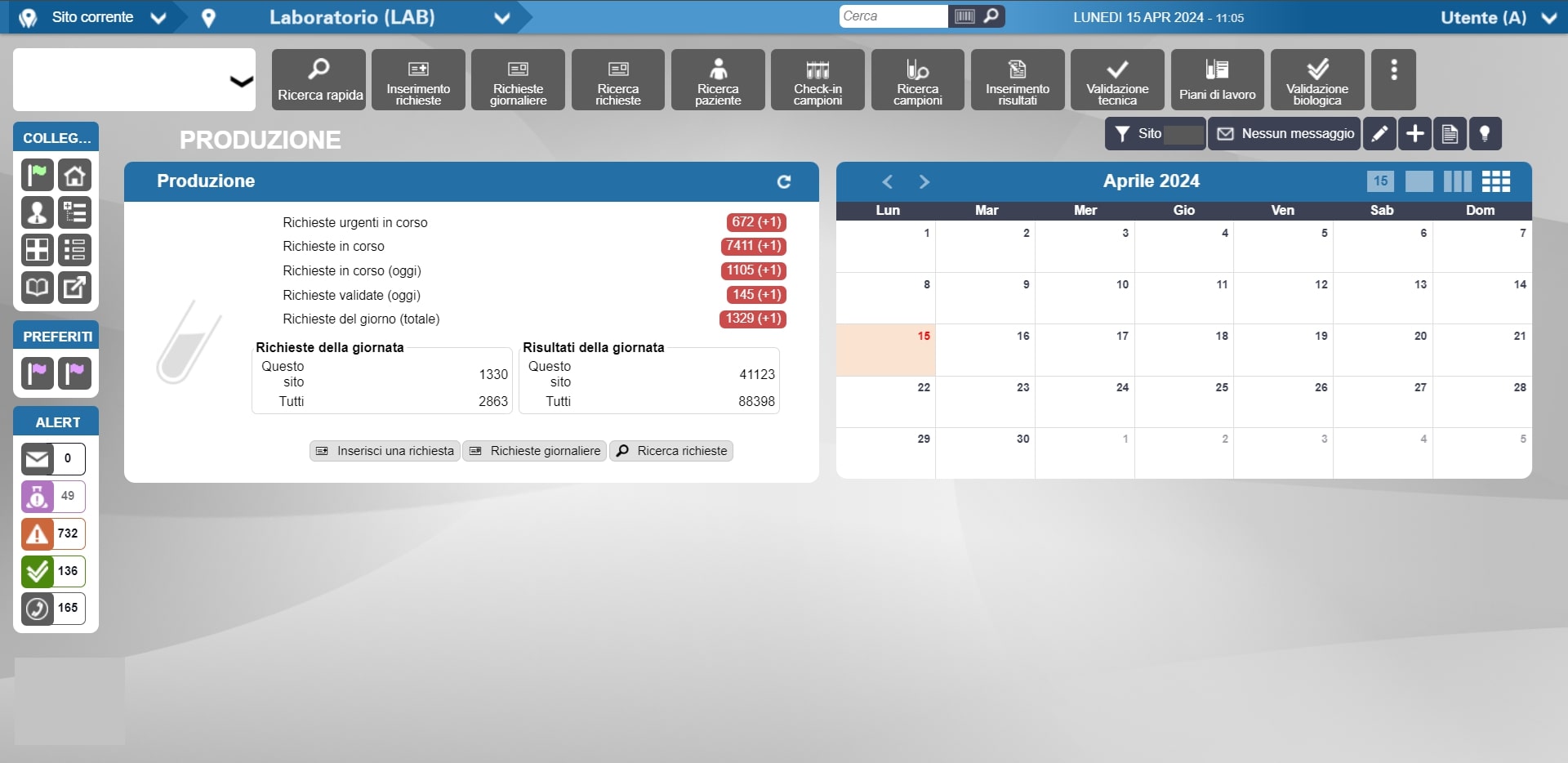Click the plus icon to add widget
This screenshot has height=763, width=1568.
(1414, 134)
